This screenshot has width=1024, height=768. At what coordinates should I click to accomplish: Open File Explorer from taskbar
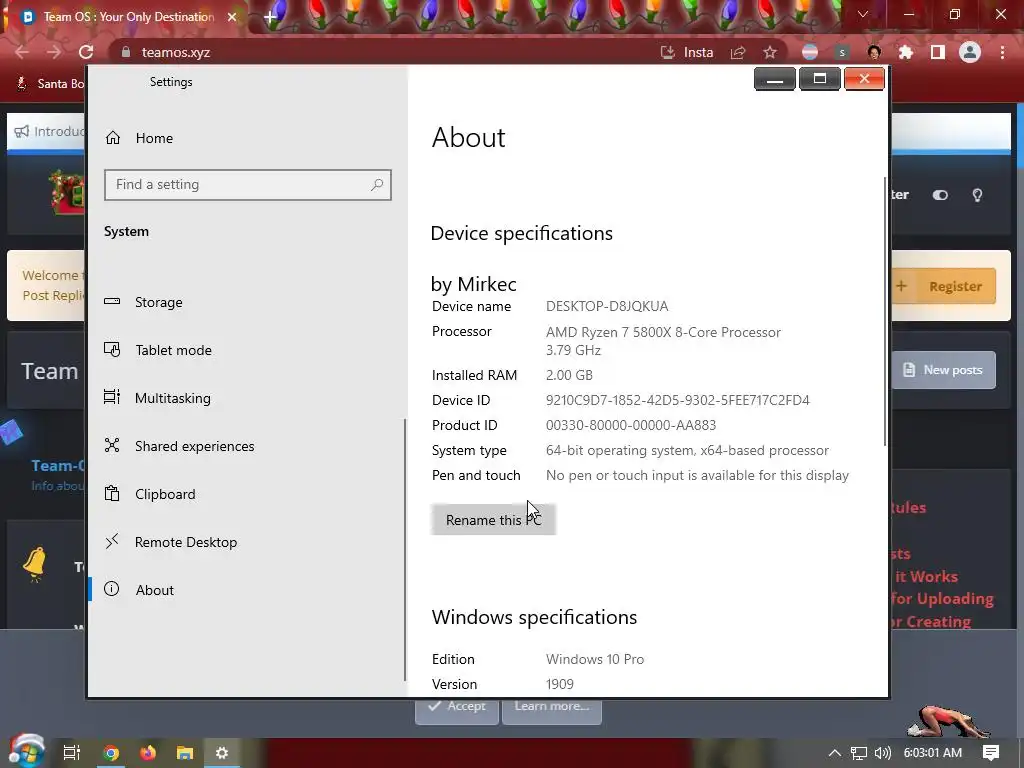pos(185,753)
